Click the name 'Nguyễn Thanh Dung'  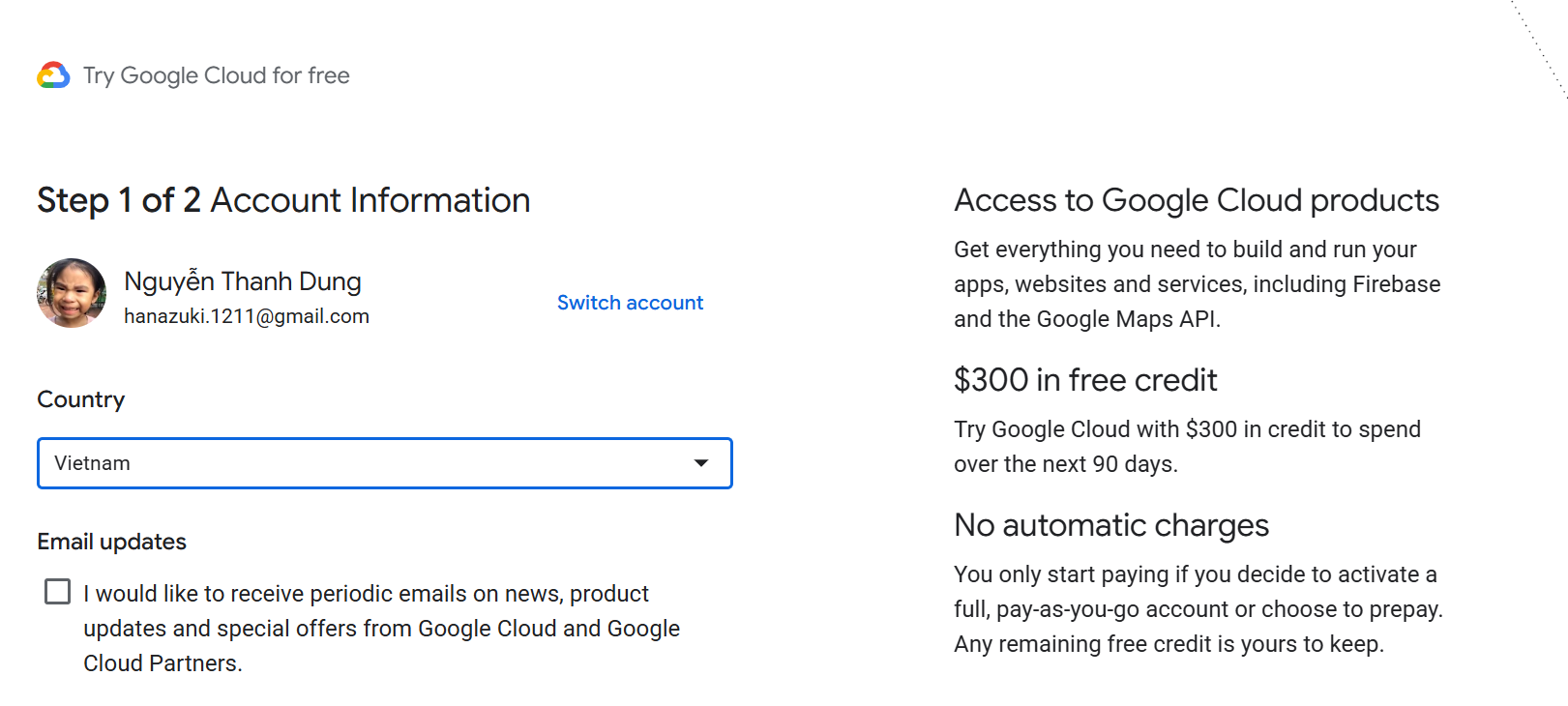tap(243, 280)
